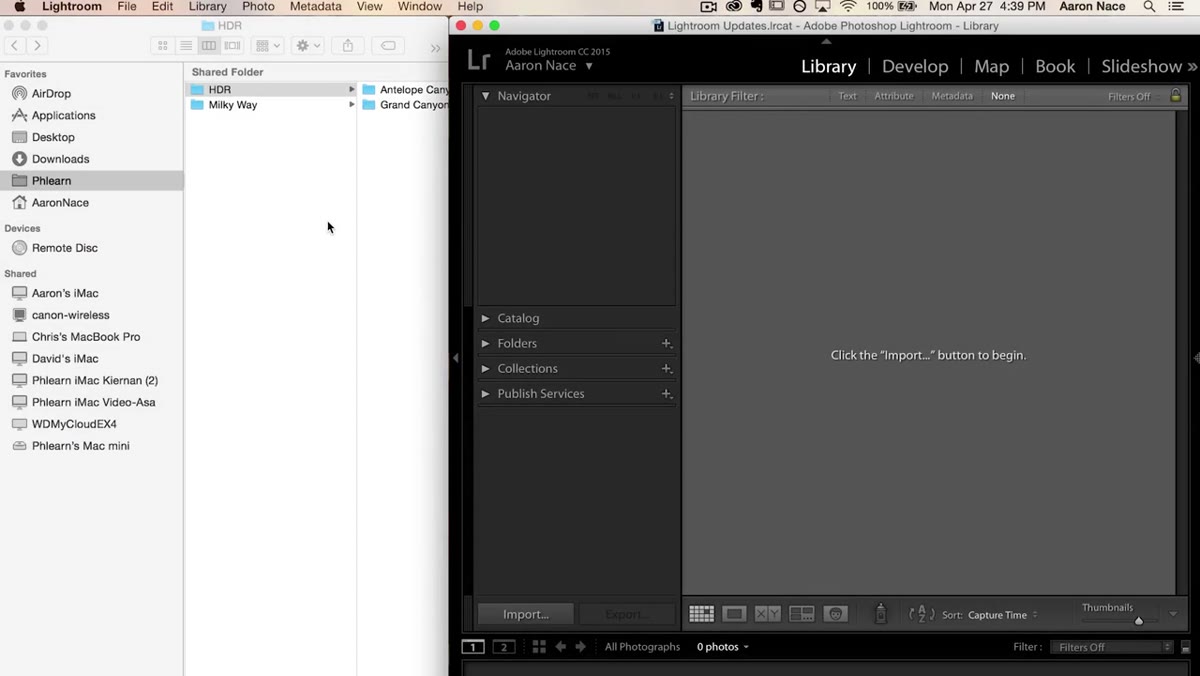Switch to the Book module
The height and width of the screenshot is (676, 1200).
1055,66
